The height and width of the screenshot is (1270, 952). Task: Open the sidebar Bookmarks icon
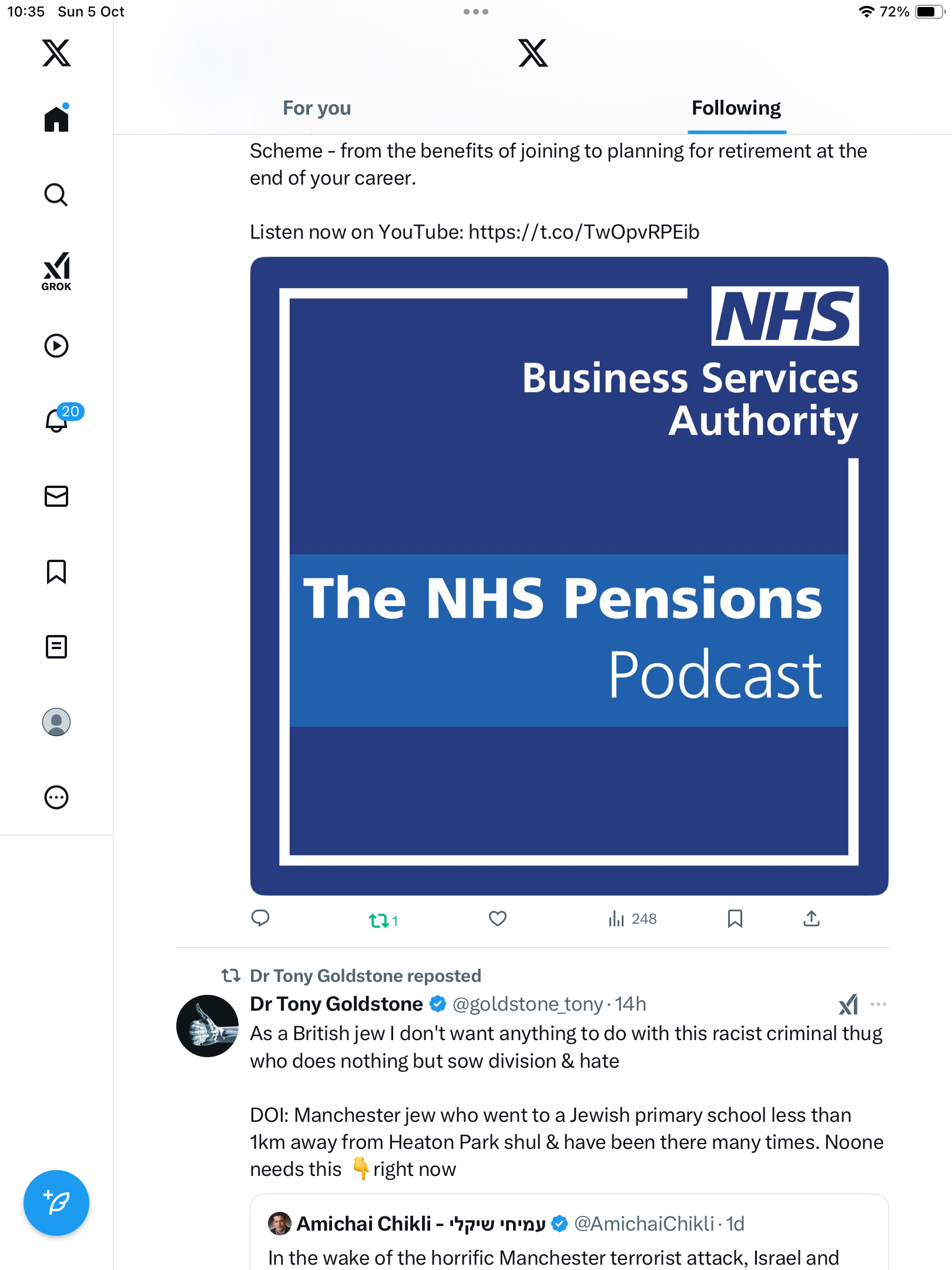click(56, 571)
